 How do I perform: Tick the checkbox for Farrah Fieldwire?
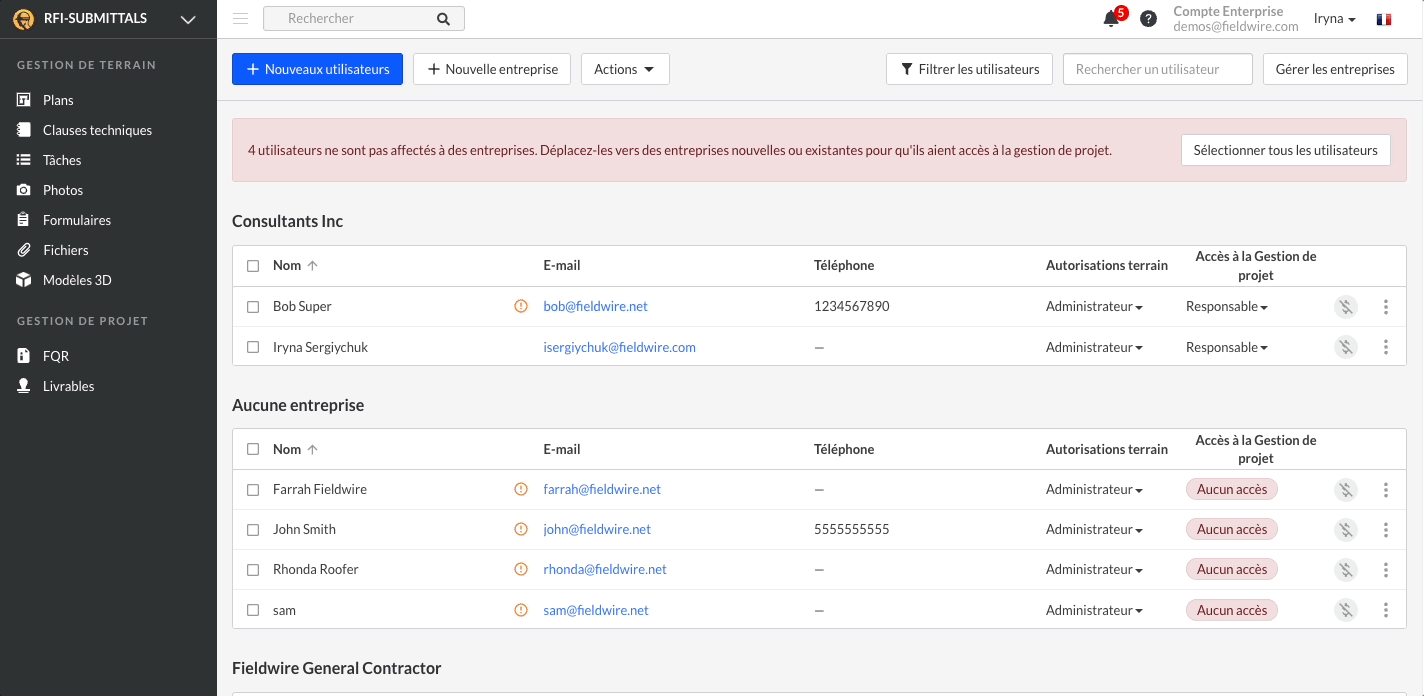pos(253,490)
